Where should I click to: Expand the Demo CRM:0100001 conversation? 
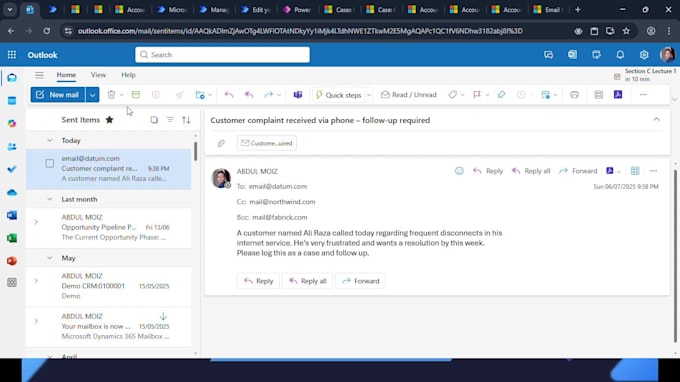pyautogui.click(x=36, y=281)
